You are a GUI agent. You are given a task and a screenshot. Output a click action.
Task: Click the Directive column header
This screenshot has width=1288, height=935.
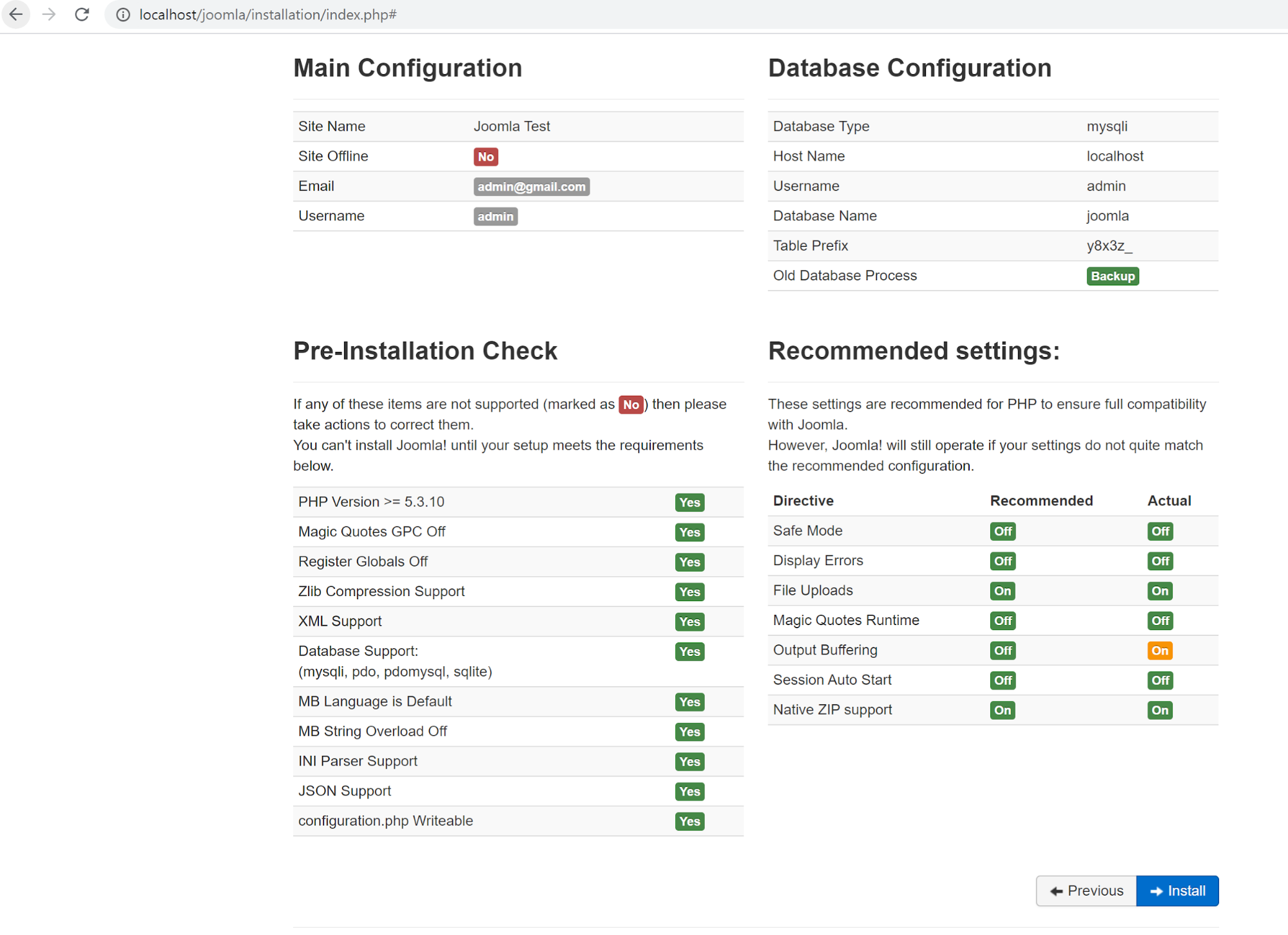tap(803, 501)
